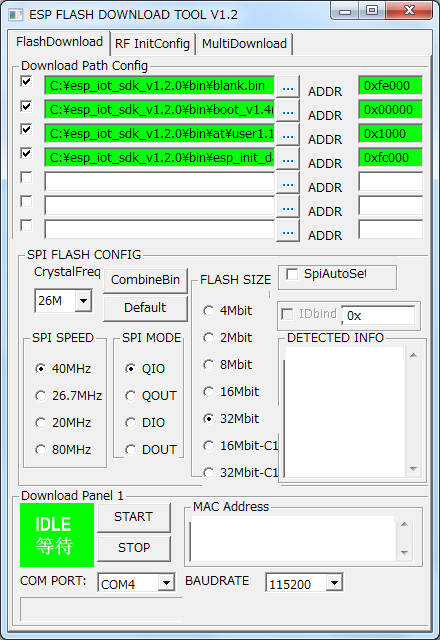
Task: Click MAC Address scrollbar up arrow
Action: [404, 524]
